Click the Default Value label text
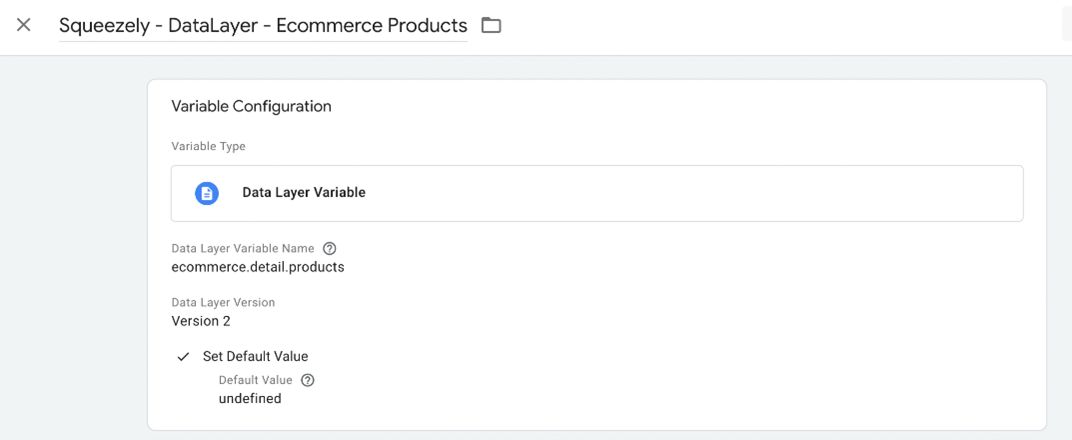Image resolution: width=1072 pixels, height=440 pixels. 255,380
